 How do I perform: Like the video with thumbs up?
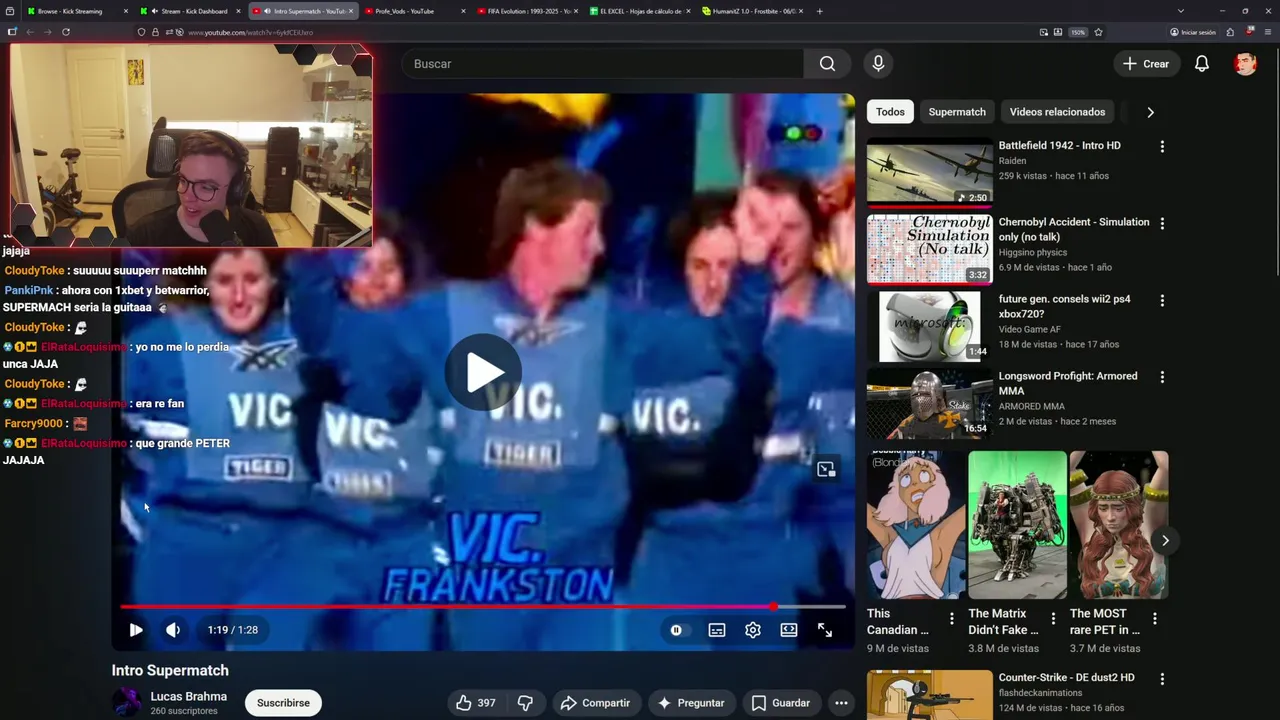[476, 703]
